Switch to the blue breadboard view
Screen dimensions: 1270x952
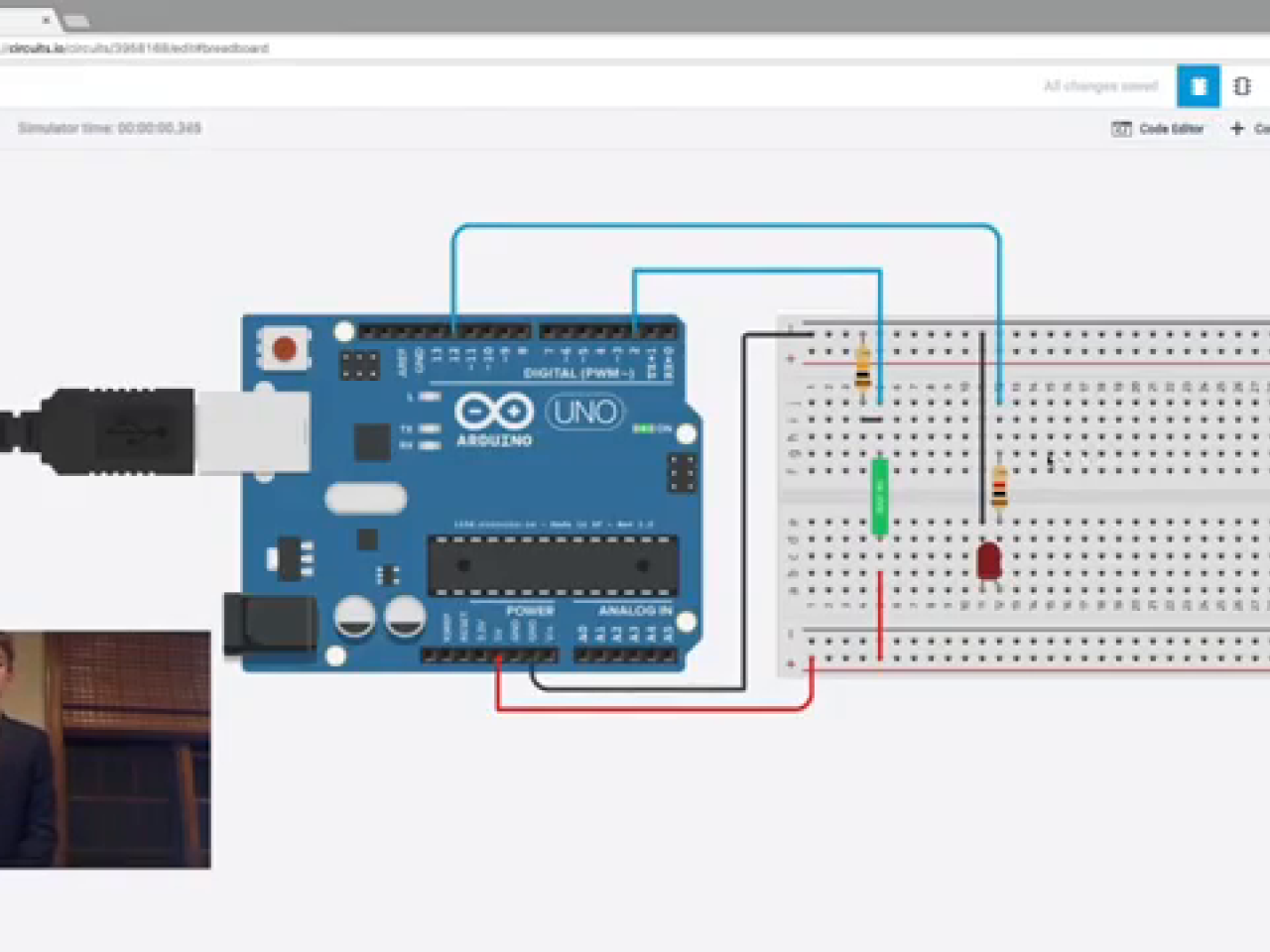pos(1198,86)
